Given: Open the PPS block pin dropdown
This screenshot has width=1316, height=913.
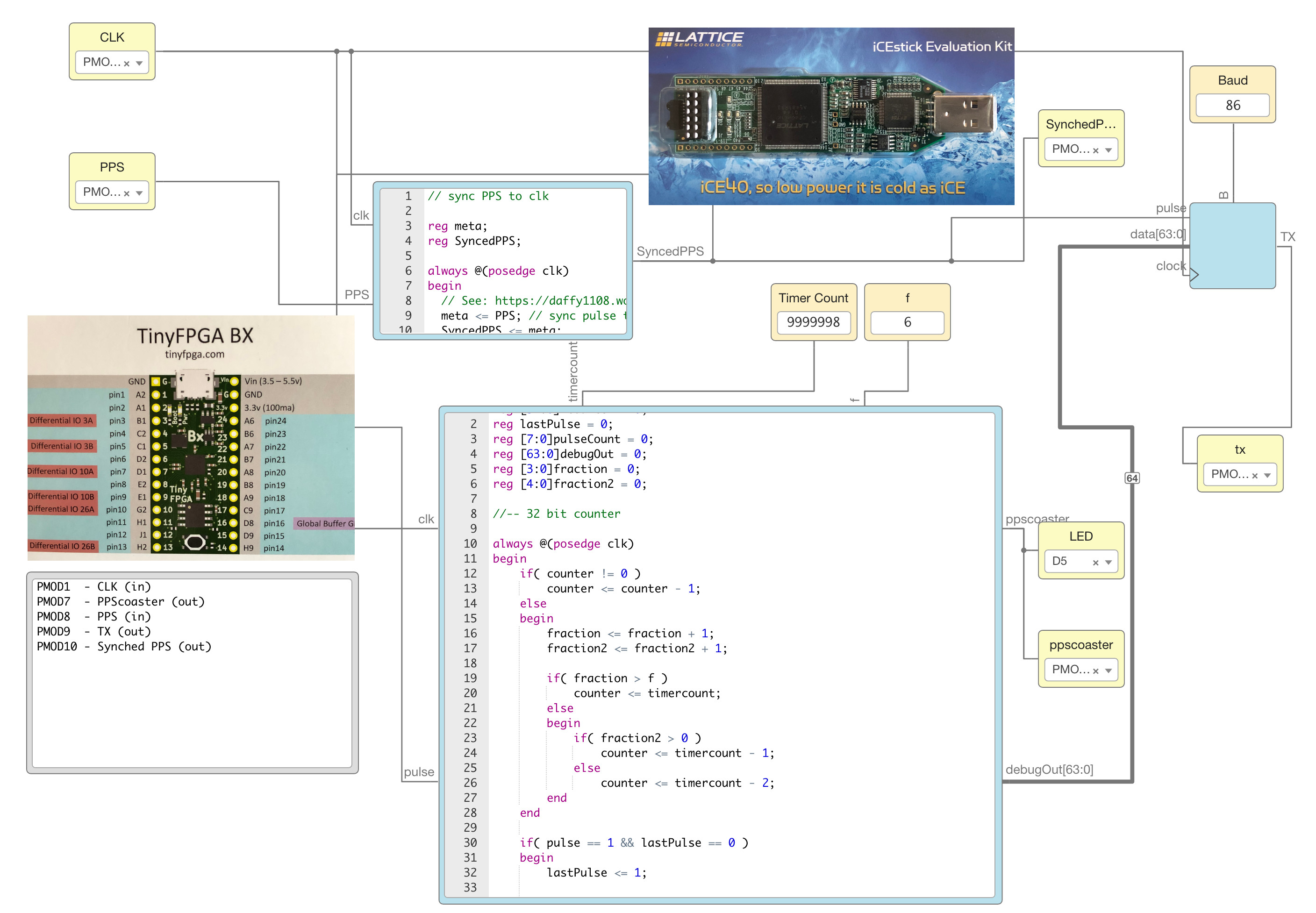Looking at the screenshot, I should pos(139,193).
